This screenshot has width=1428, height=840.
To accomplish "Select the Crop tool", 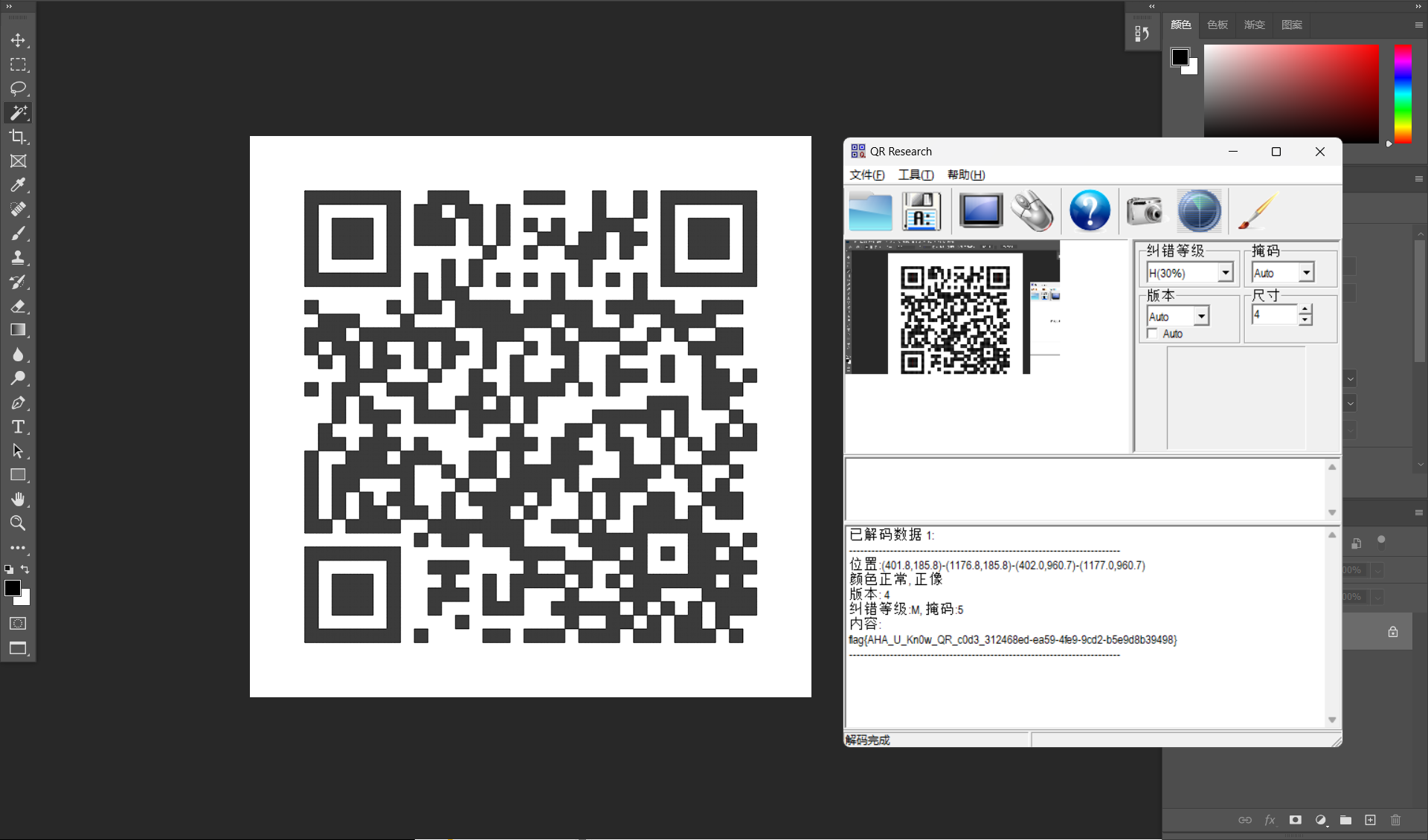I will (x=18, y=137).
